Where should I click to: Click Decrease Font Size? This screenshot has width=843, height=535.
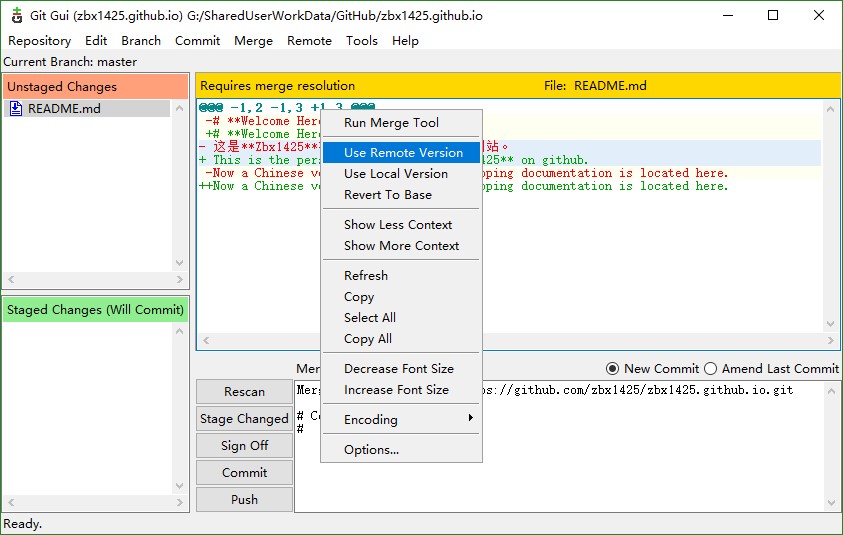tap(401, 369)
